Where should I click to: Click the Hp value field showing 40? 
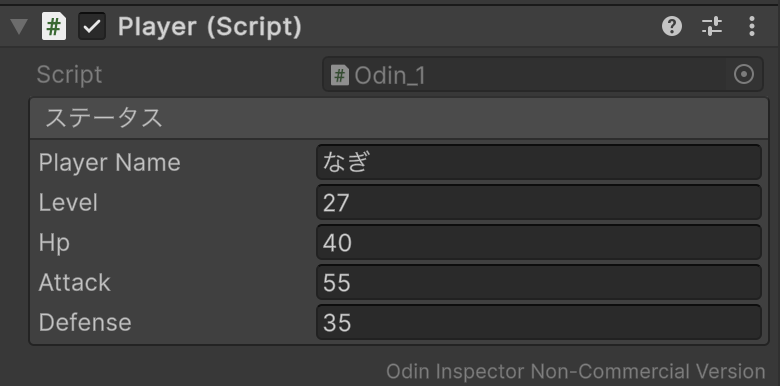pyautogui.click(x=539, y=242)
